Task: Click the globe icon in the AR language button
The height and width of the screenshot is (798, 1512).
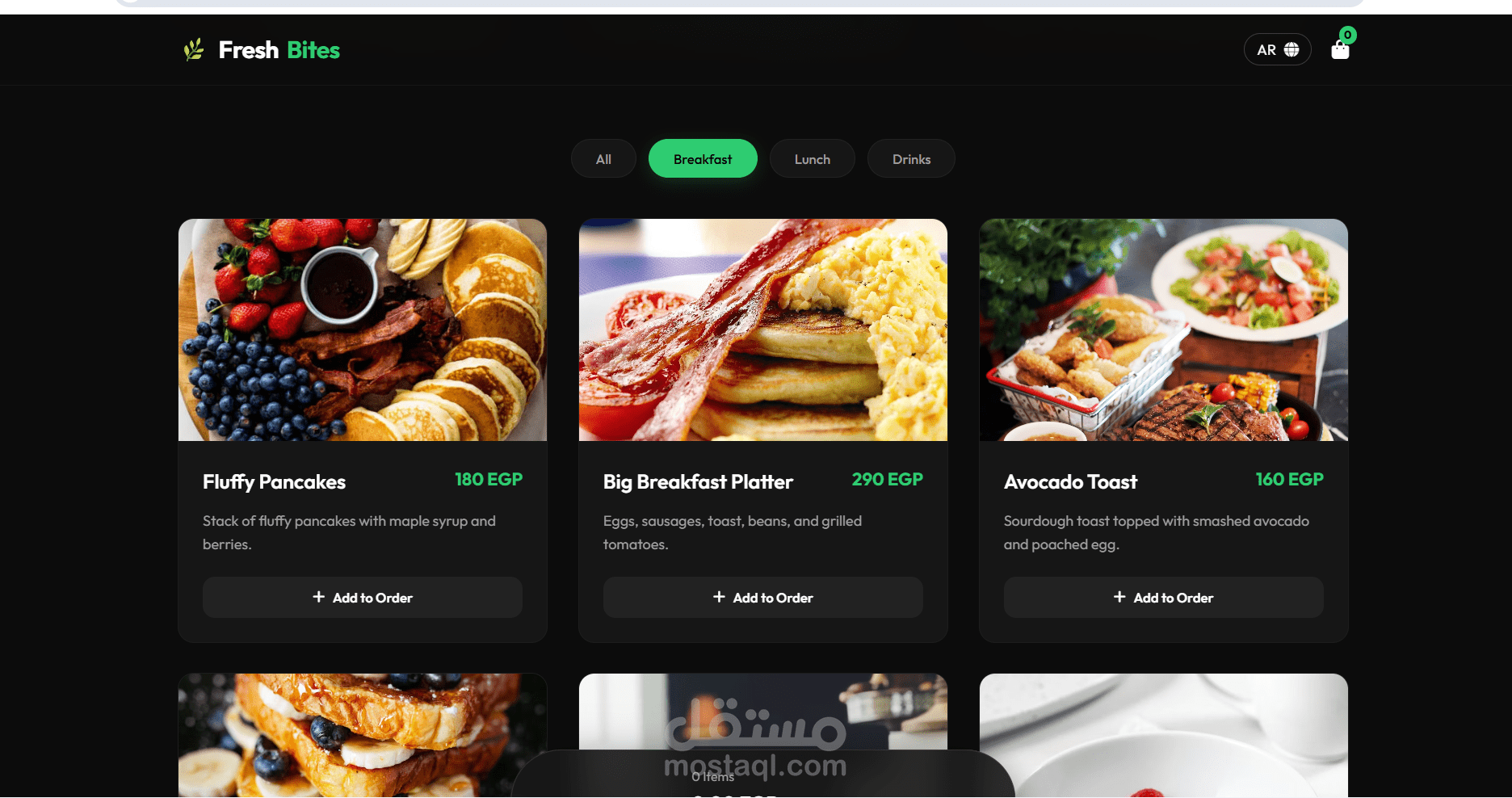Action: click(x=1291, y=50)
